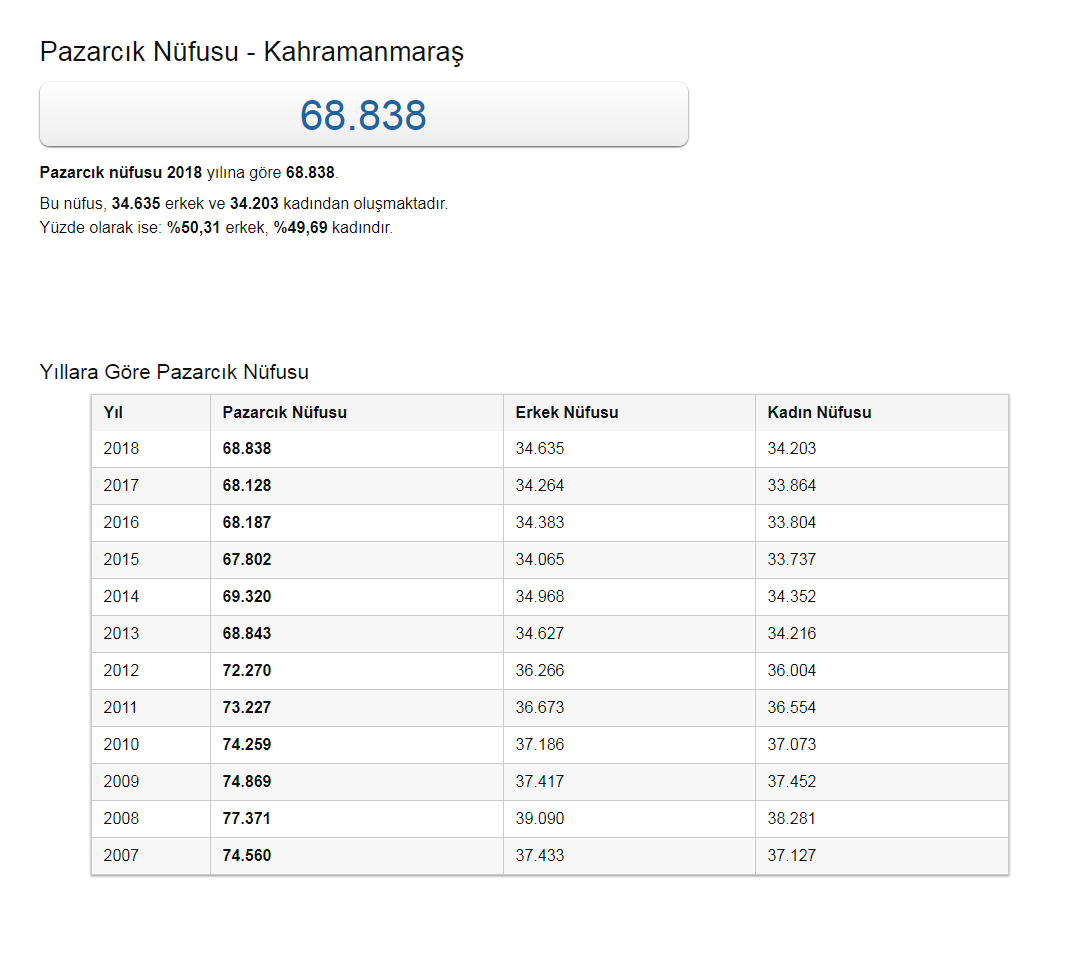This screenshot has width=1080, height=970.
Task: Click male population 34.635 in table
Action: point(540,448)
